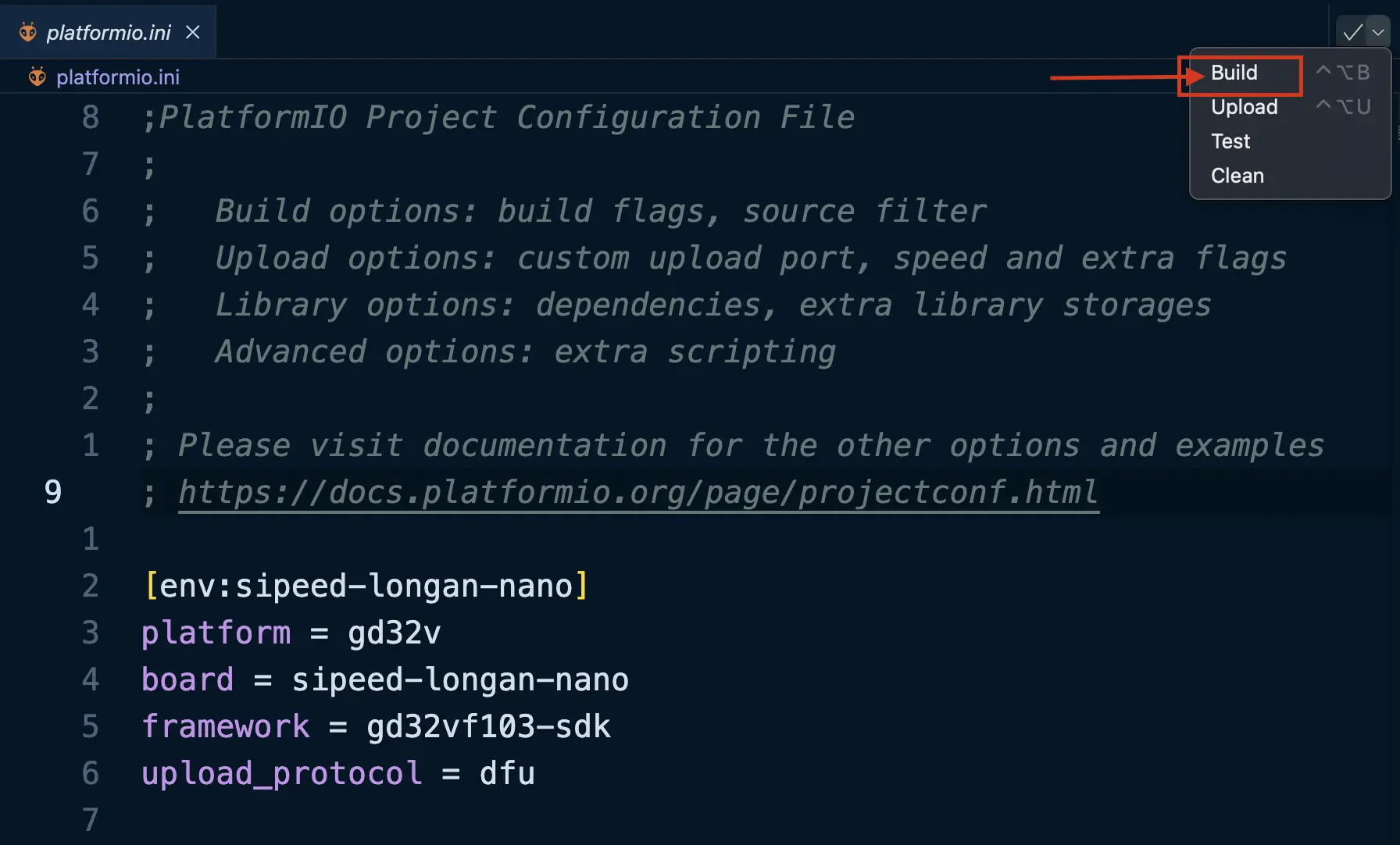The width and height of the screenshot is (1400, 845).
Task: Click the framework = gd32vf103-sdk line
Action: point(376,726)
